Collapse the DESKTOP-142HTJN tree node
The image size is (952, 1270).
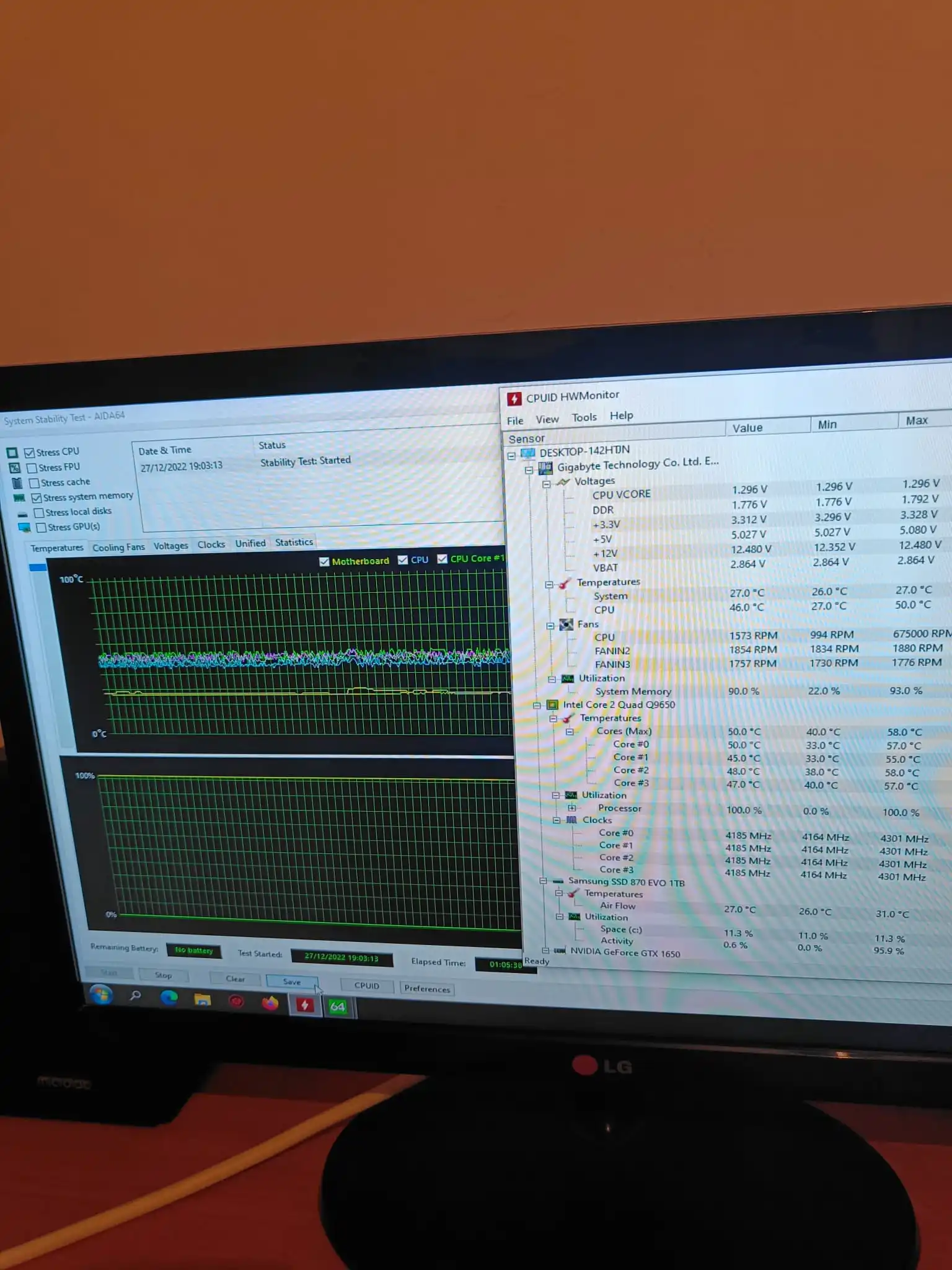pyautogui.click(x=511, y=456)
